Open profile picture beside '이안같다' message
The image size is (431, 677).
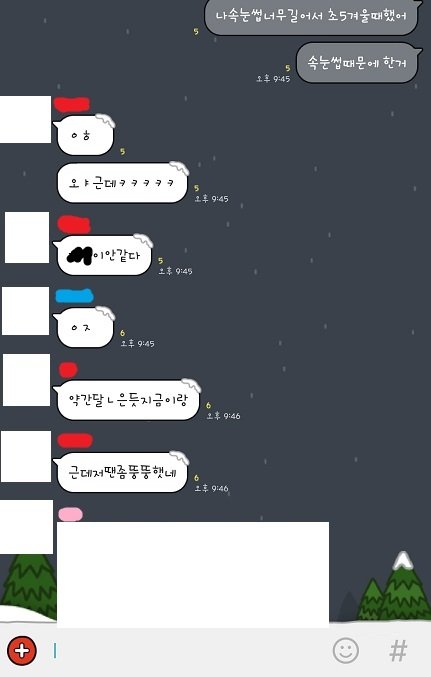tap(27, 237)
